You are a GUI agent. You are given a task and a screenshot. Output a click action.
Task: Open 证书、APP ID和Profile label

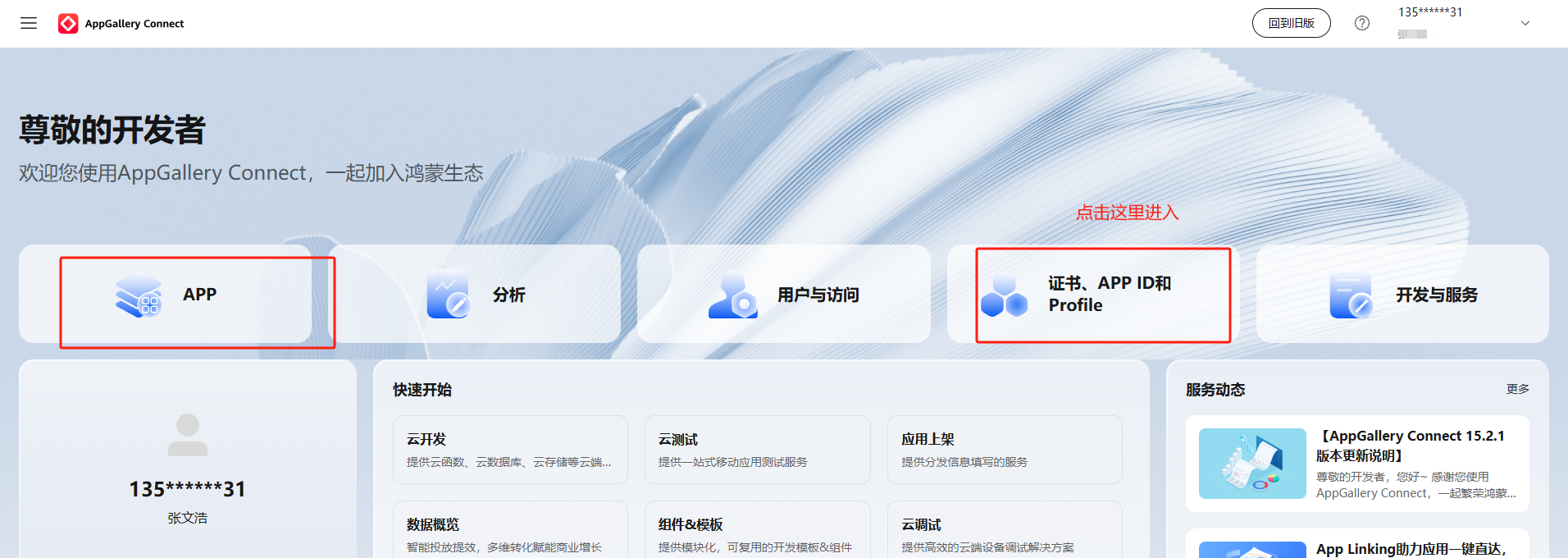pos(1110,294)
